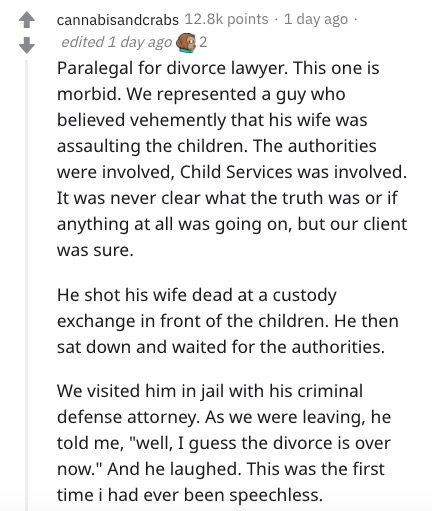
Task: Click the phrase custody exchange
Action: coord(197,308)
